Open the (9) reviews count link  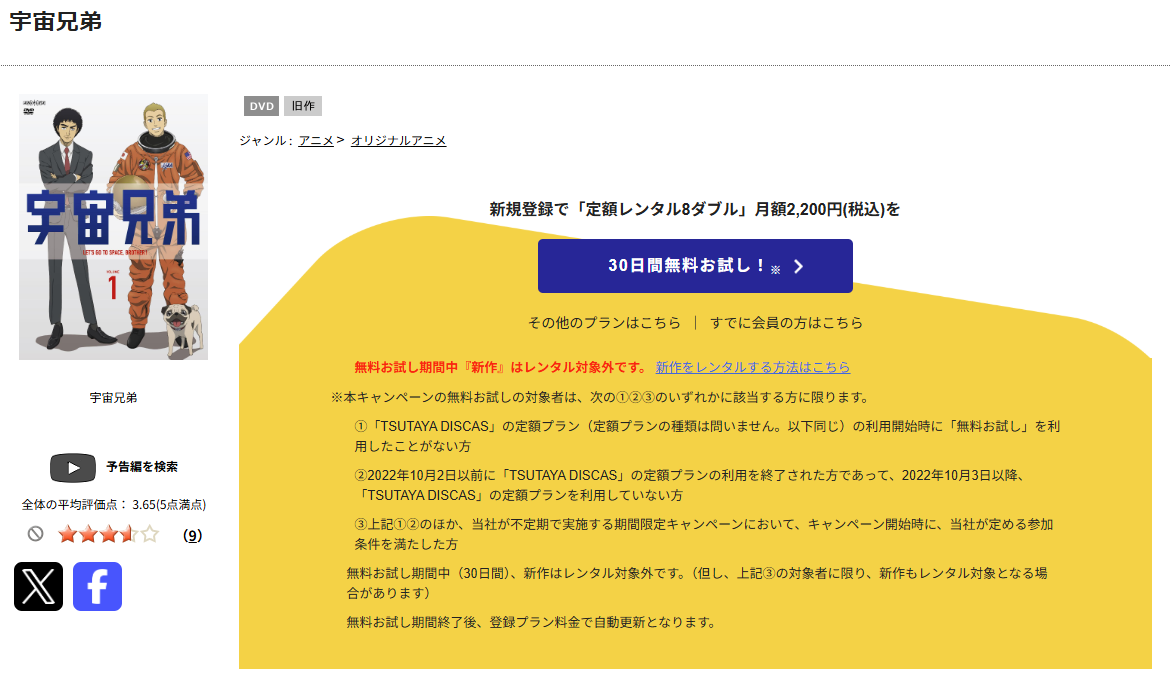pos(193,535)
